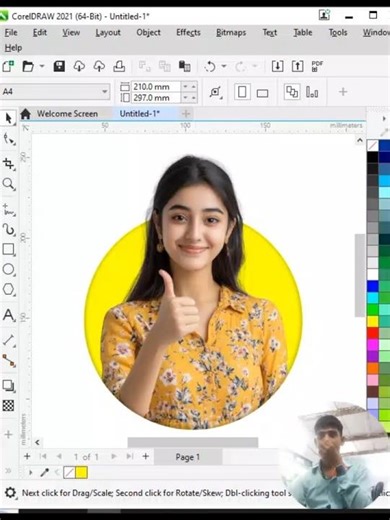Expand the Open button dropdown arrow
Screen dimensions: 390x520
(x=42, y=66)
